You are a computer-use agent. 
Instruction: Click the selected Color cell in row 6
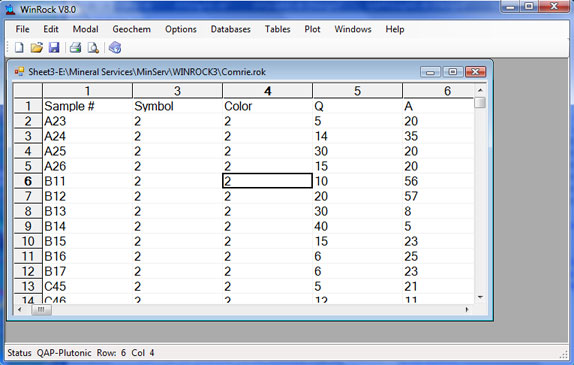268,181
